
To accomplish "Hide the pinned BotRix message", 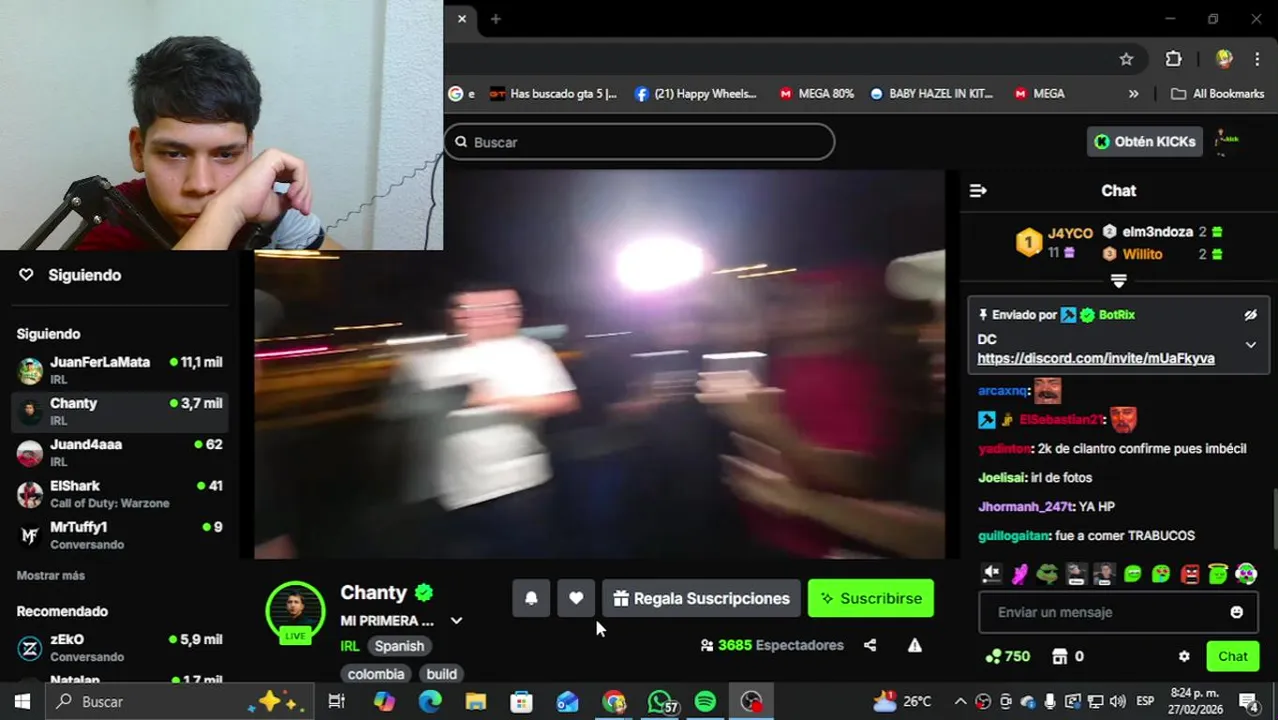I will tap(1250, 314).
